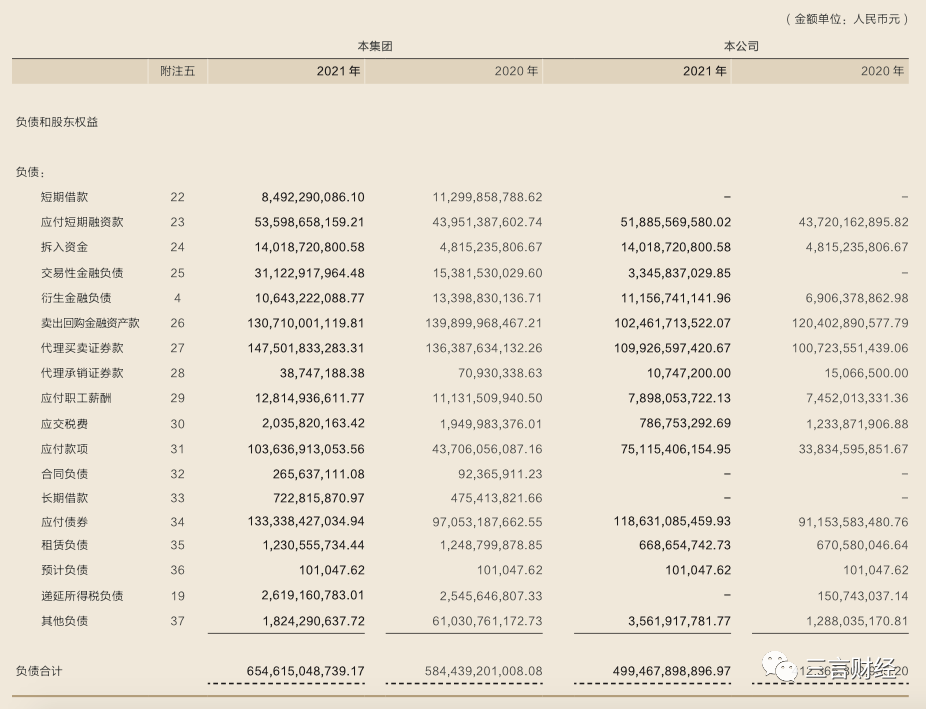Click the 负债和股东权益 section heading

click(x=57, y=122)
